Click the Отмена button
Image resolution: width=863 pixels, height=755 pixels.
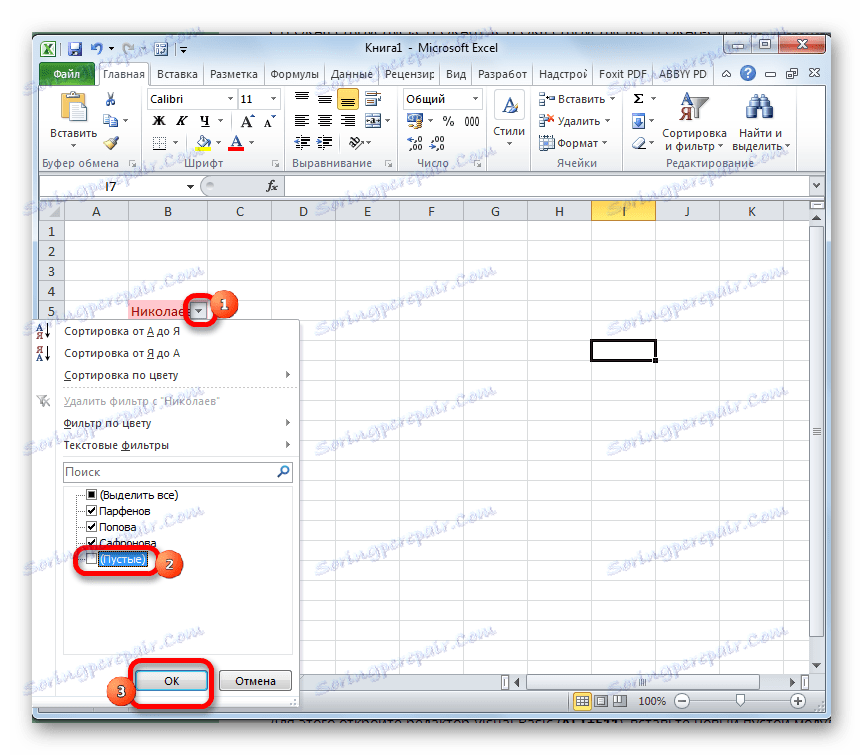[x=255, y=681]
